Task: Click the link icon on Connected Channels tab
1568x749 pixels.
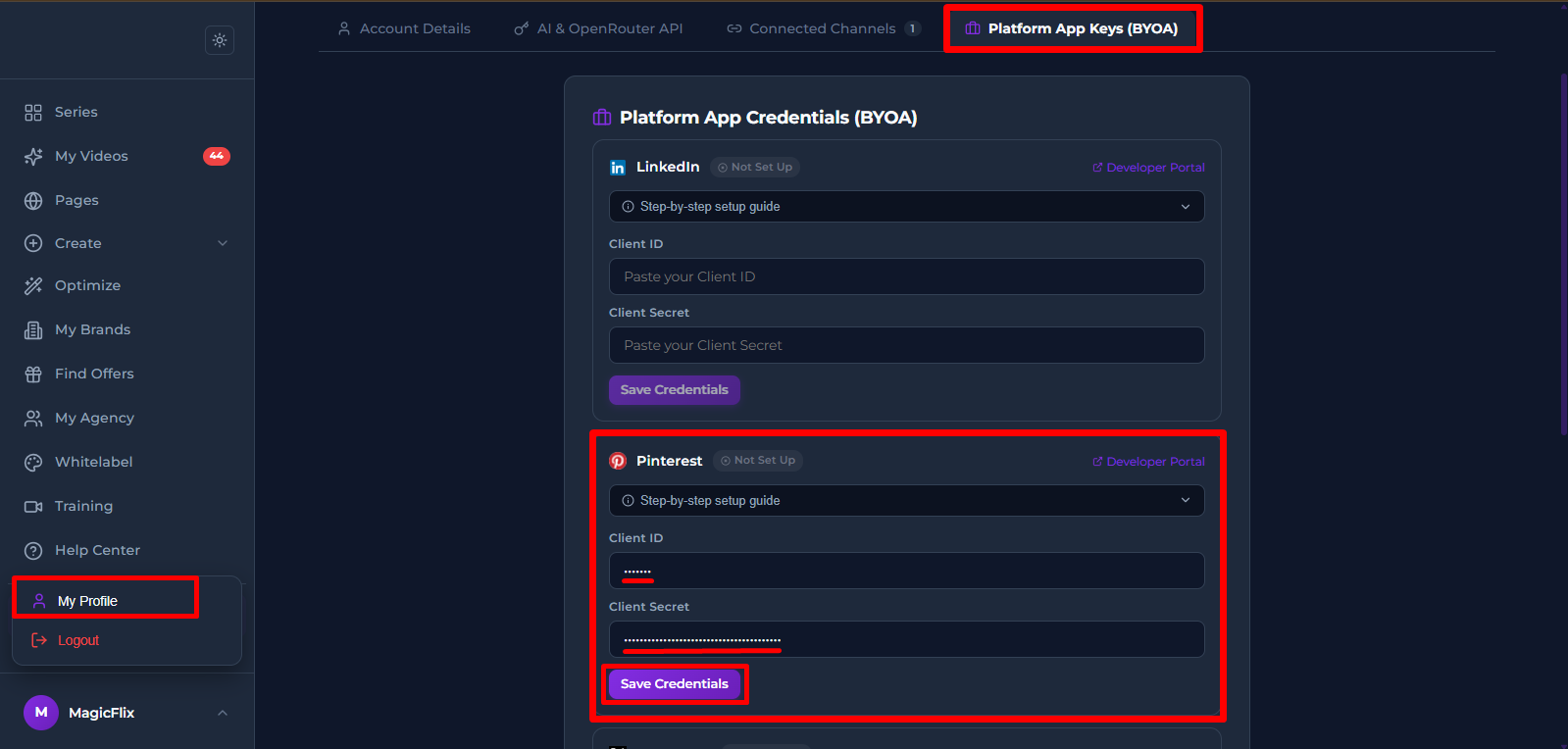Action: click(x=734, y=28)
